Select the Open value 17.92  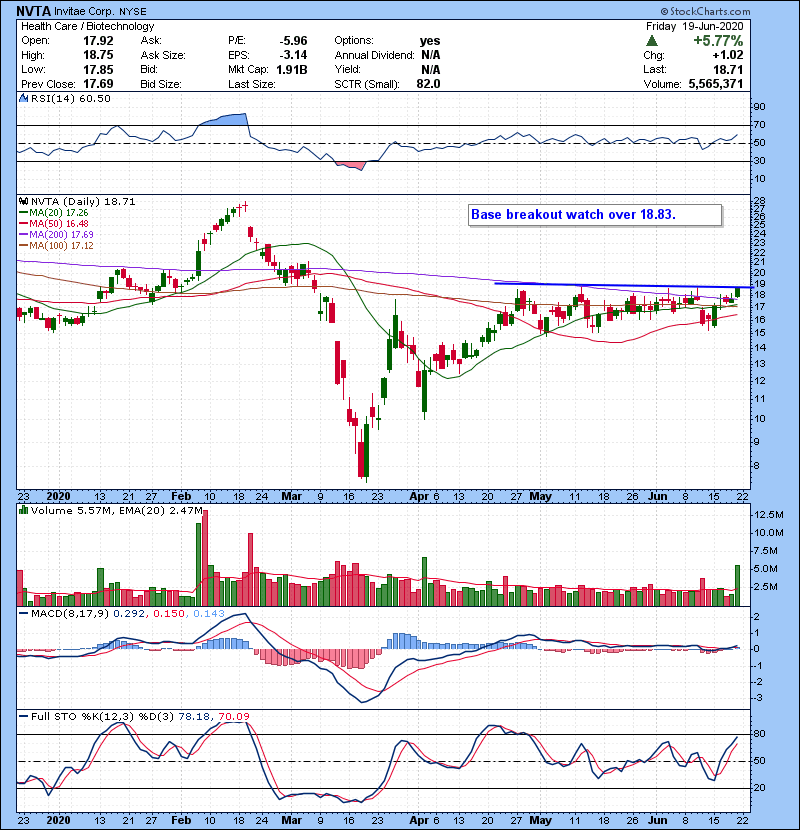(98, 41)
